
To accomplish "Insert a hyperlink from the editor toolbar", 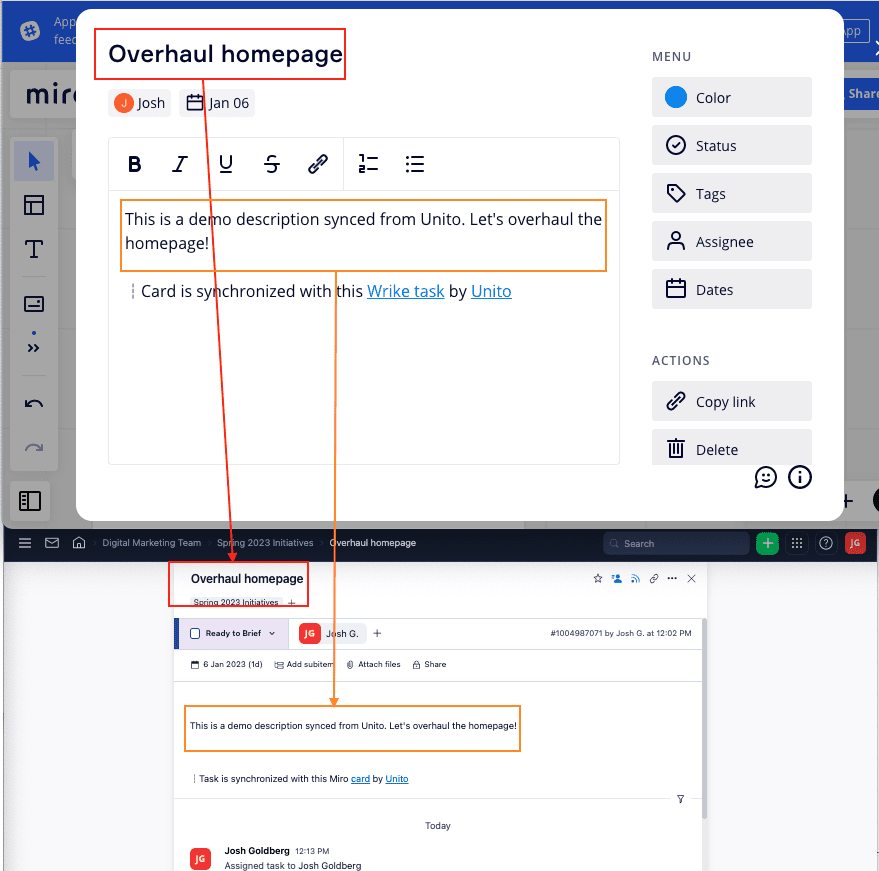I will pyautogui.click(x=318, y=164).
